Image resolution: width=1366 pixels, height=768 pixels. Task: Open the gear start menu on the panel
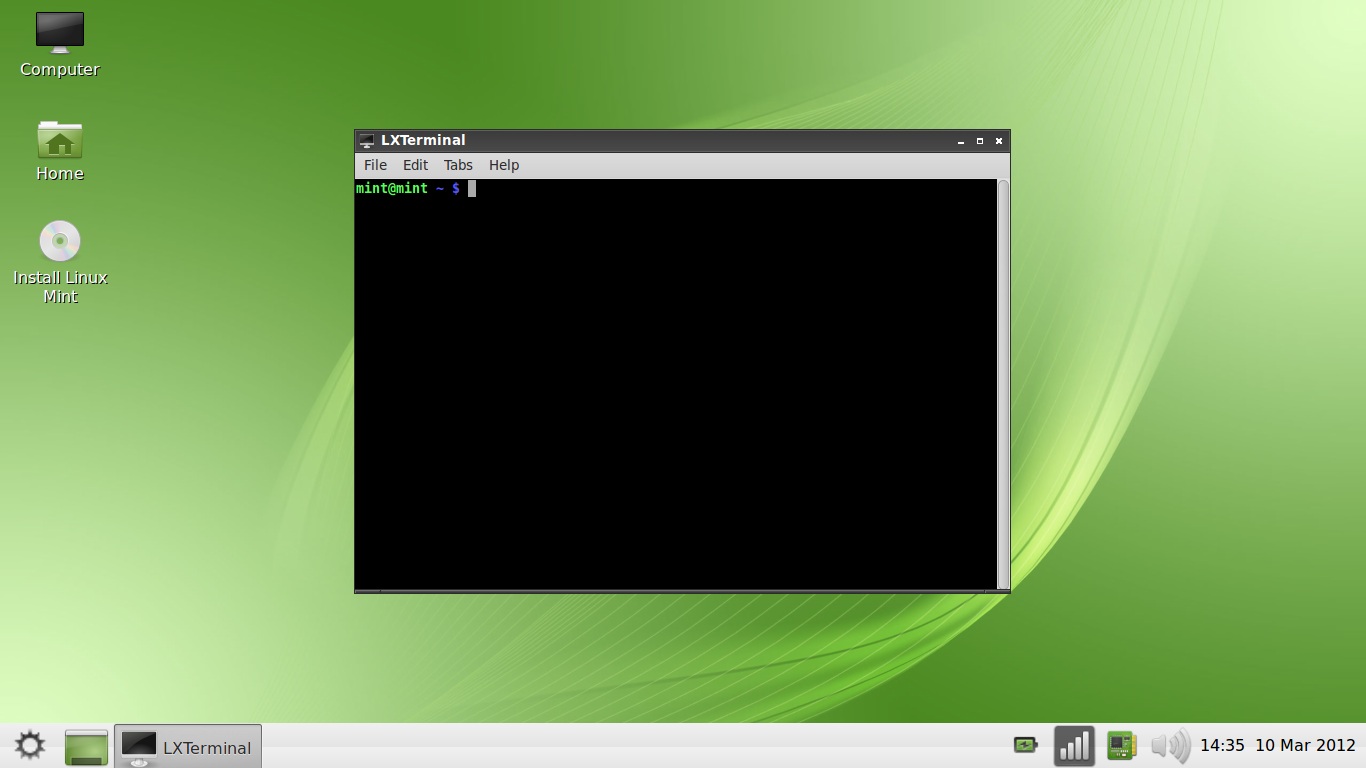tap(29, 746)
